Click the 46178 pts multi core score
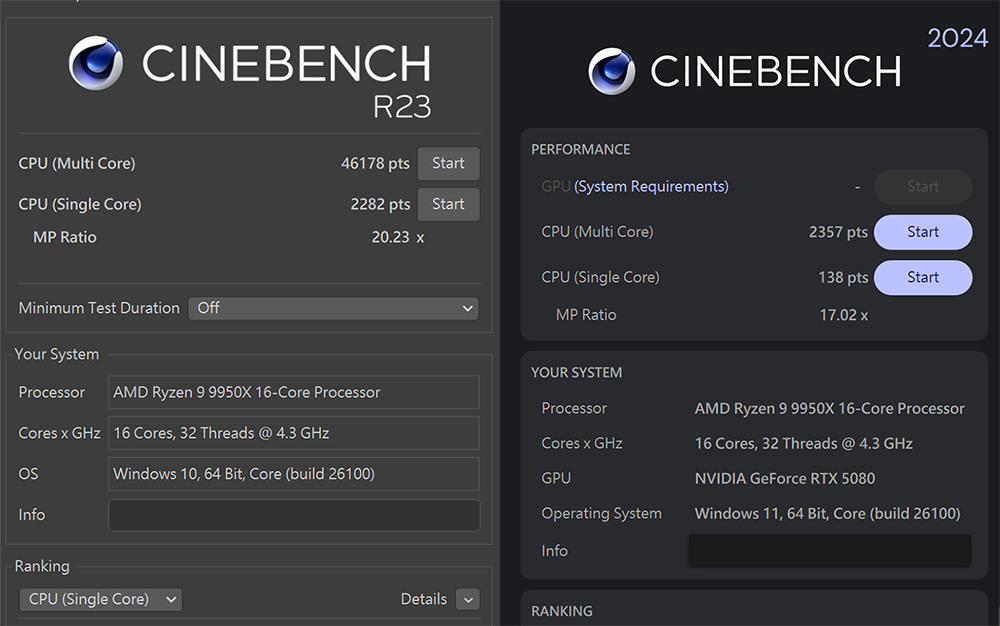 pyautogui.click(x=375, y=164)
